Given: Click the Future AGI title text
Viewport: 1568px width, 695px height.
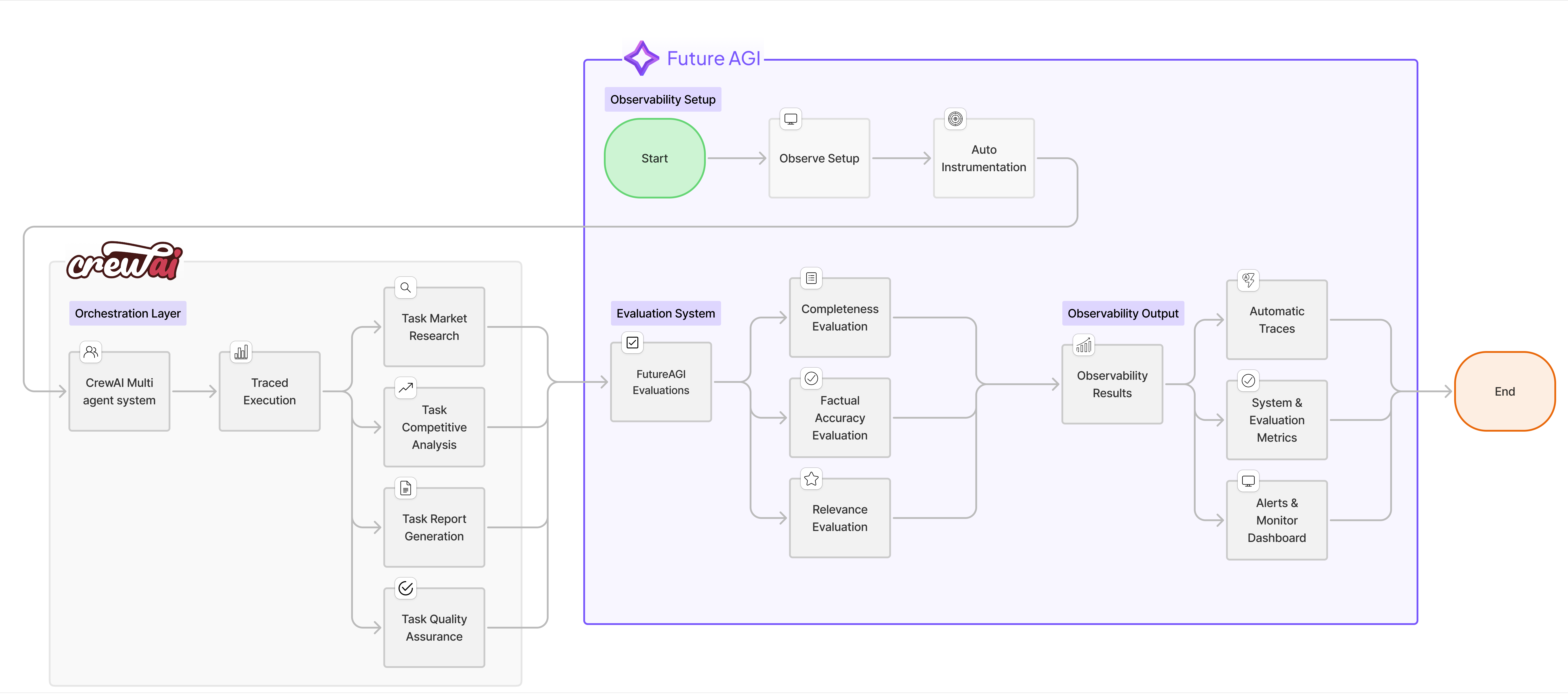Looking at the screenshot, I should pyautogui.click(x=714, y=58).
